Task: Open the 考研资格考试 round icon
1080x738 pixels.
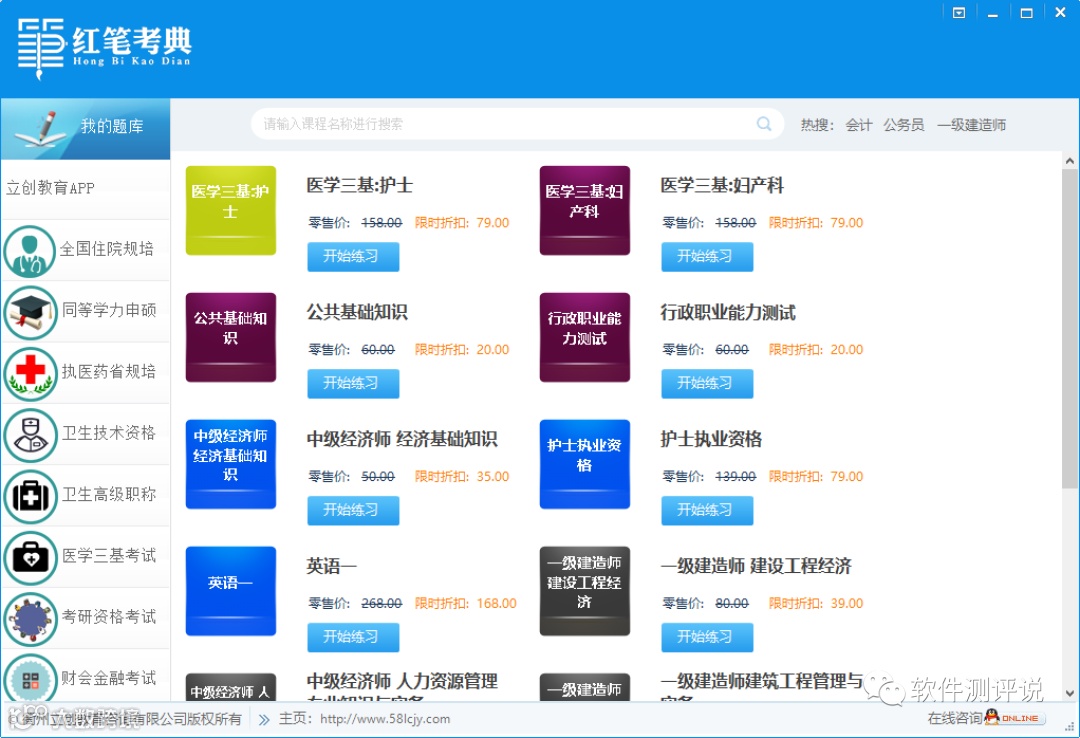Action: [x=30, y=619]
